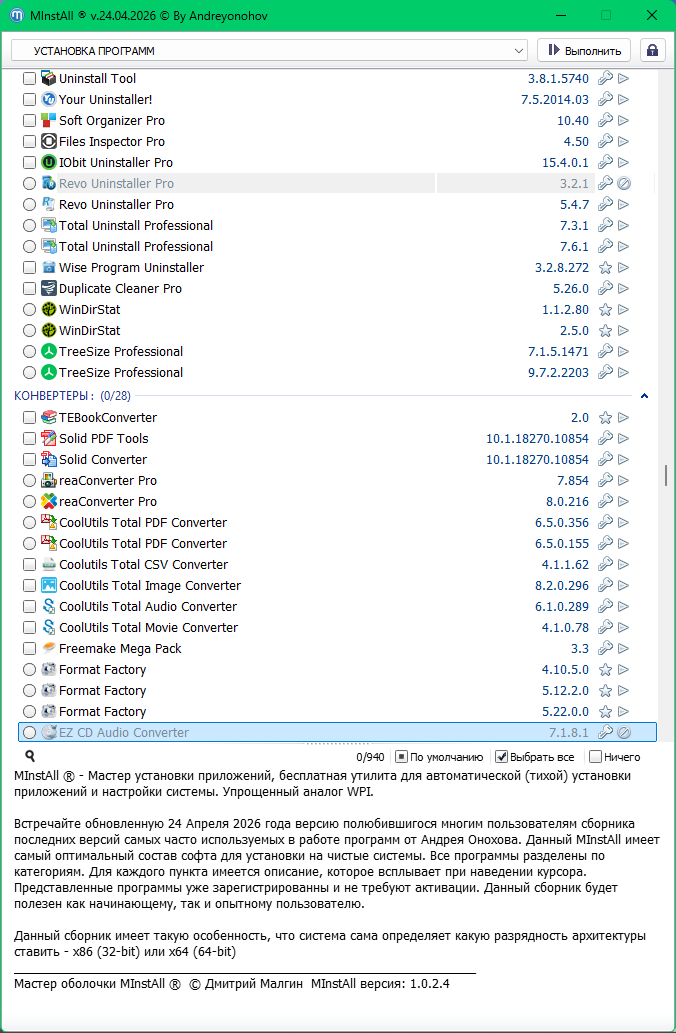The height and width of the screenshot is (1033, 676).
Task: Tick the Duplicate Cleaner Pro checkbox
Action: point(29,289)
